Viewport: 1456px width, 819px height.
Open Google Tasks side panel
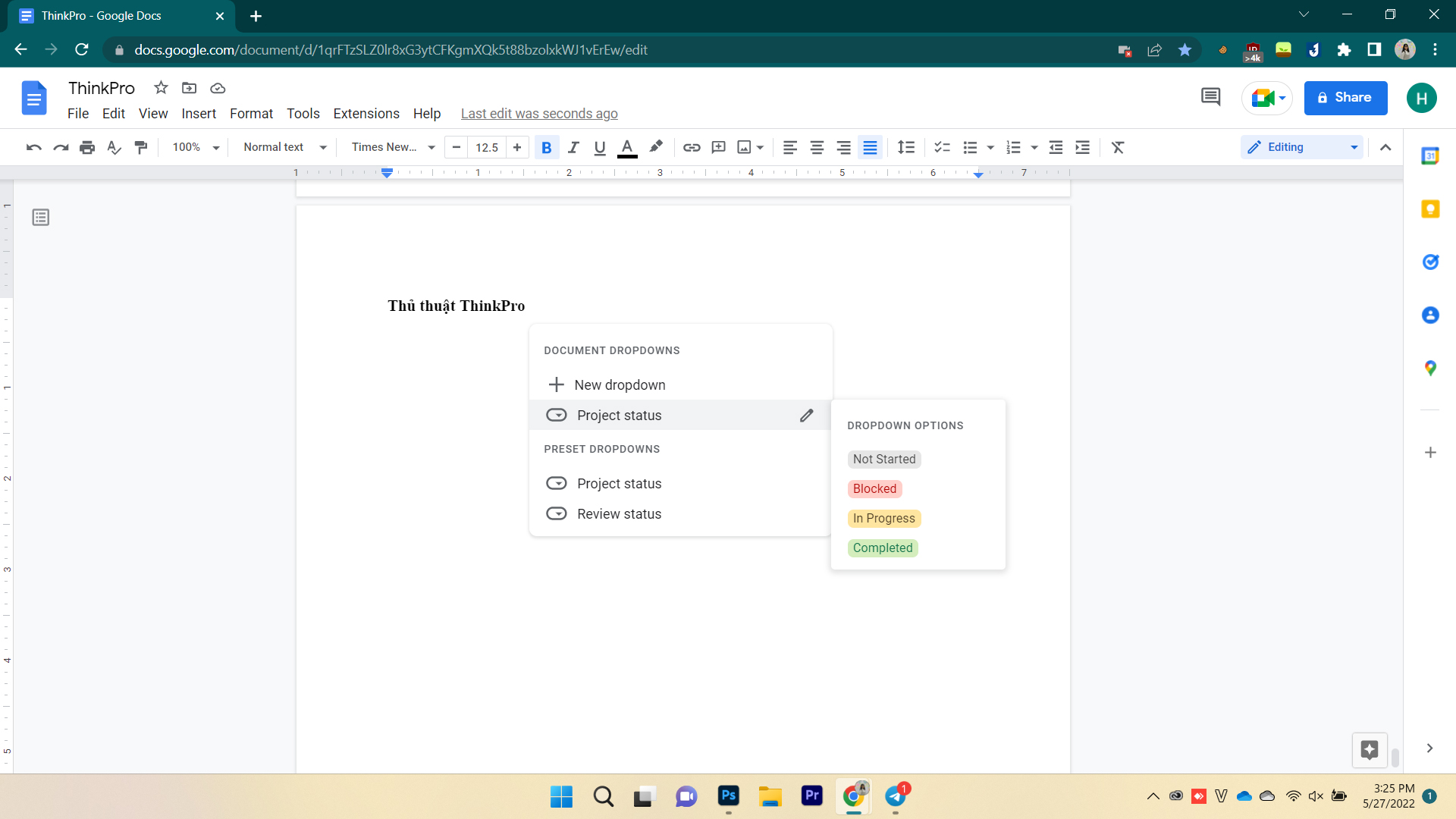click(1430, 262)
